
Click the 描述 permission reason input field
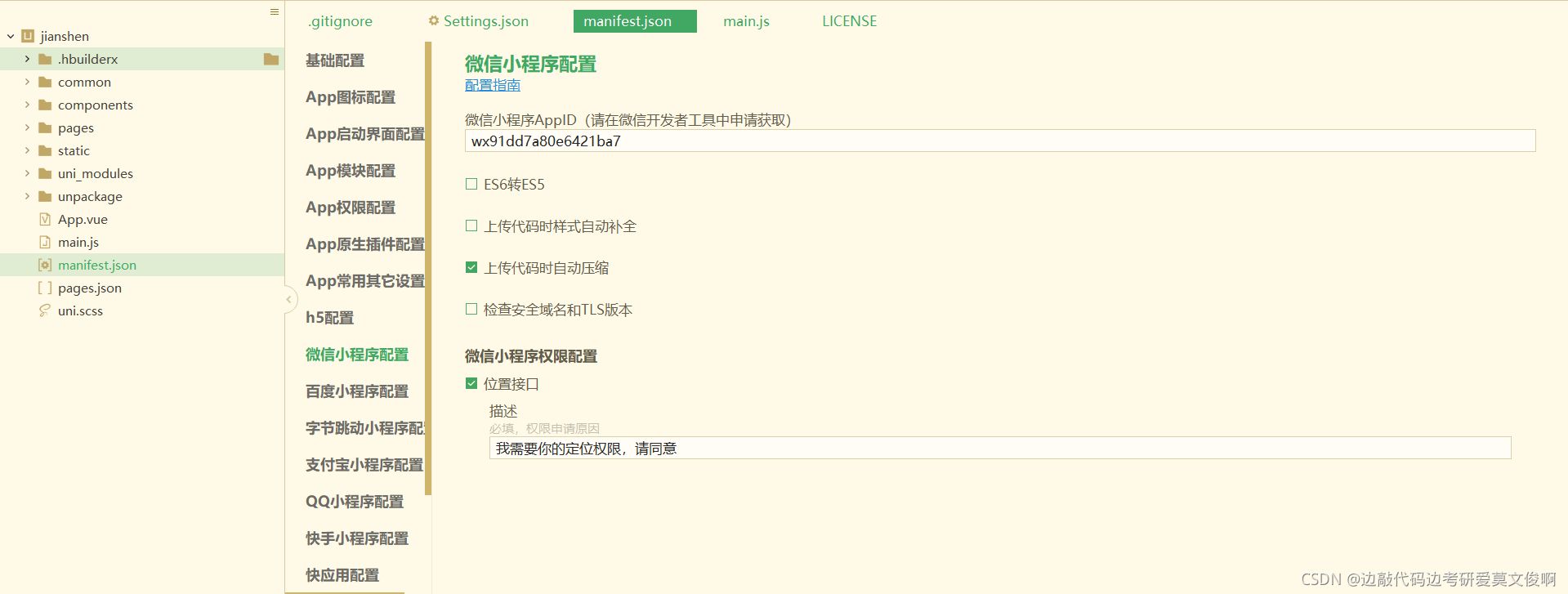pyautogui.click(x=1000, y=448)
